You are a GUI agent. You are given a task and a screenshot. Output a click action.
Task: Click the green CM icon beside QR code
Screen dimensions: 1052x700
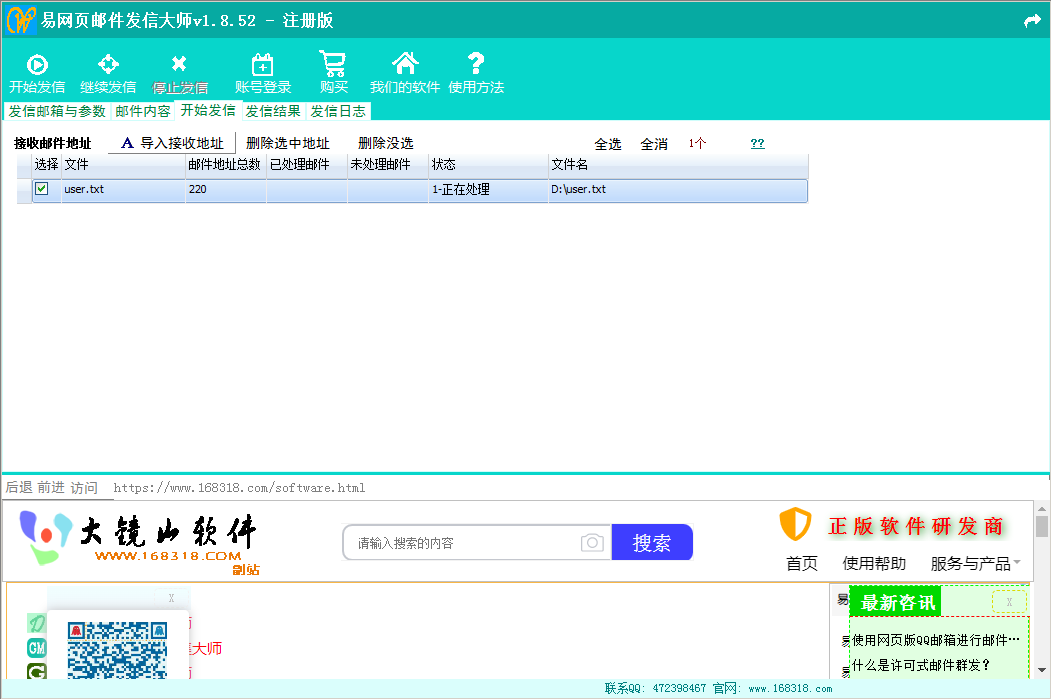36,647
